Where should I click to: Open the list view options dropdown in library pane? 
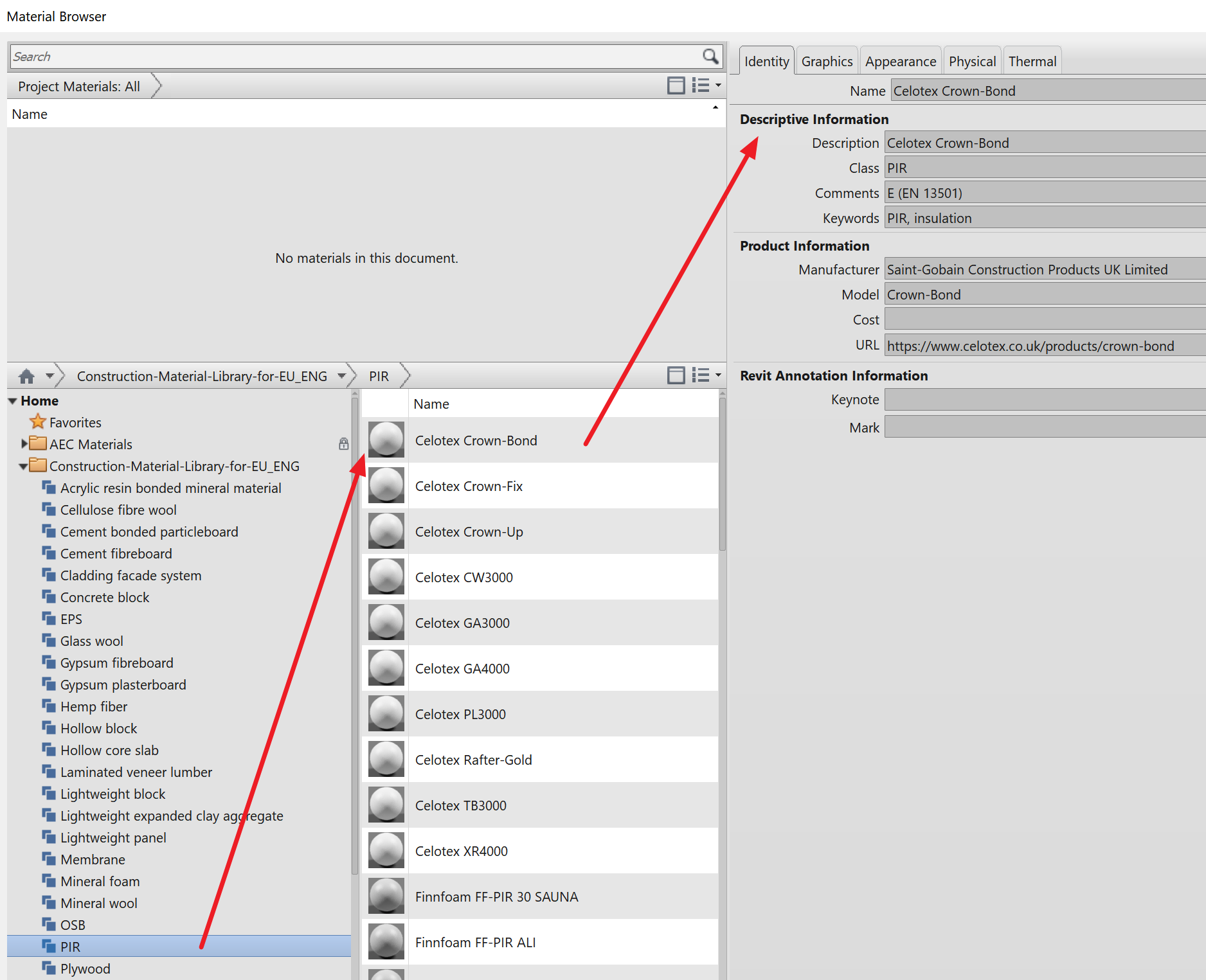[x=718, y=375]
